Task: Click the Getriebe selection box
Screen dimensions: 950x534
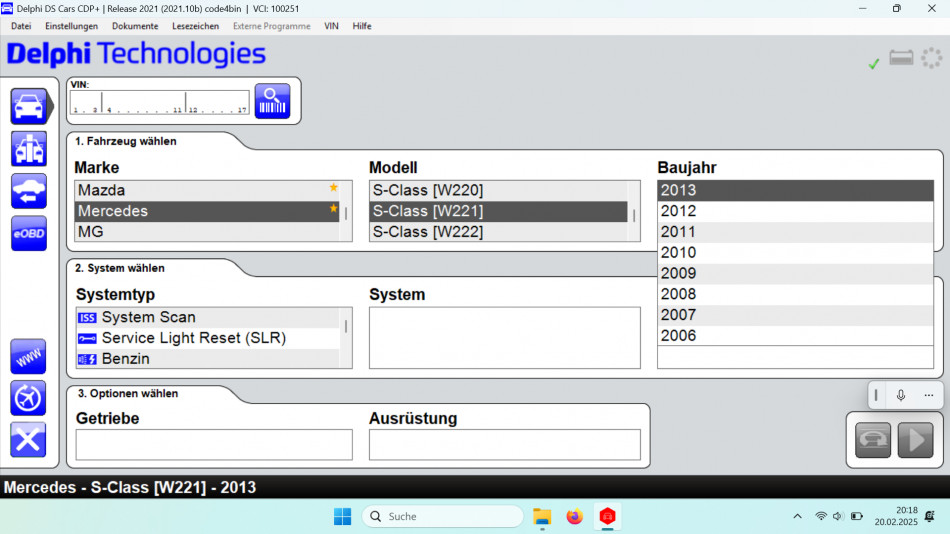Action: coord(214,445)
